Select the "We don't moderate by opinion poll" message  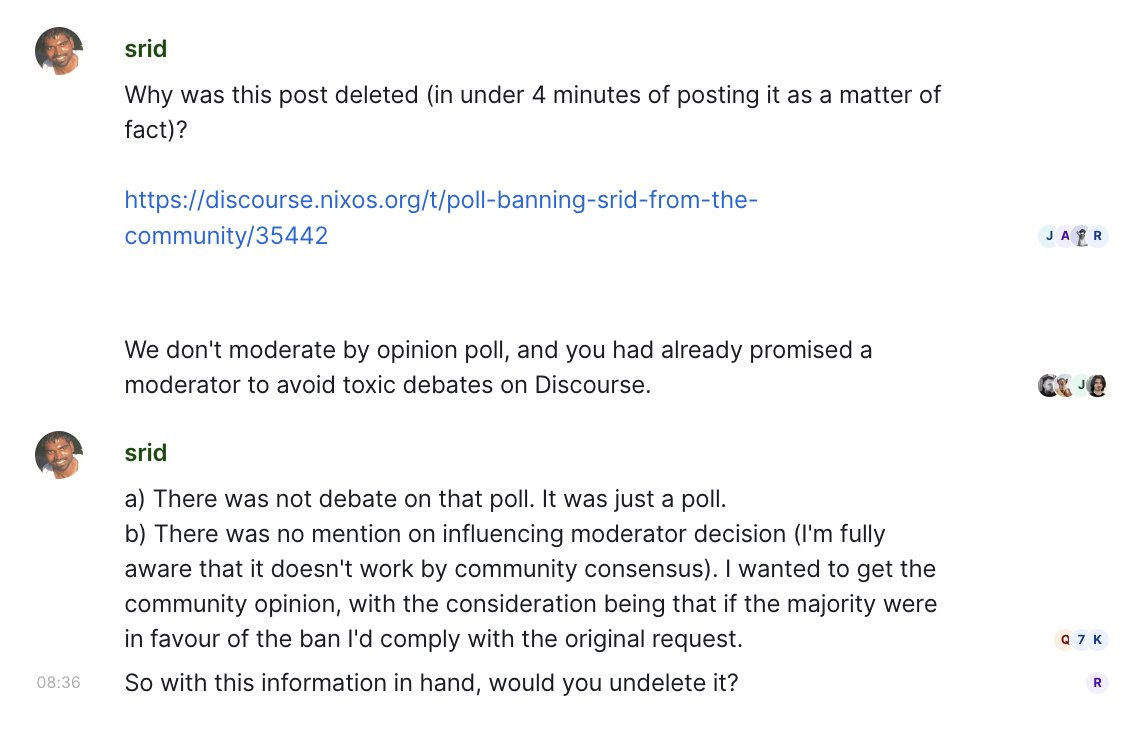click(498, 367)
